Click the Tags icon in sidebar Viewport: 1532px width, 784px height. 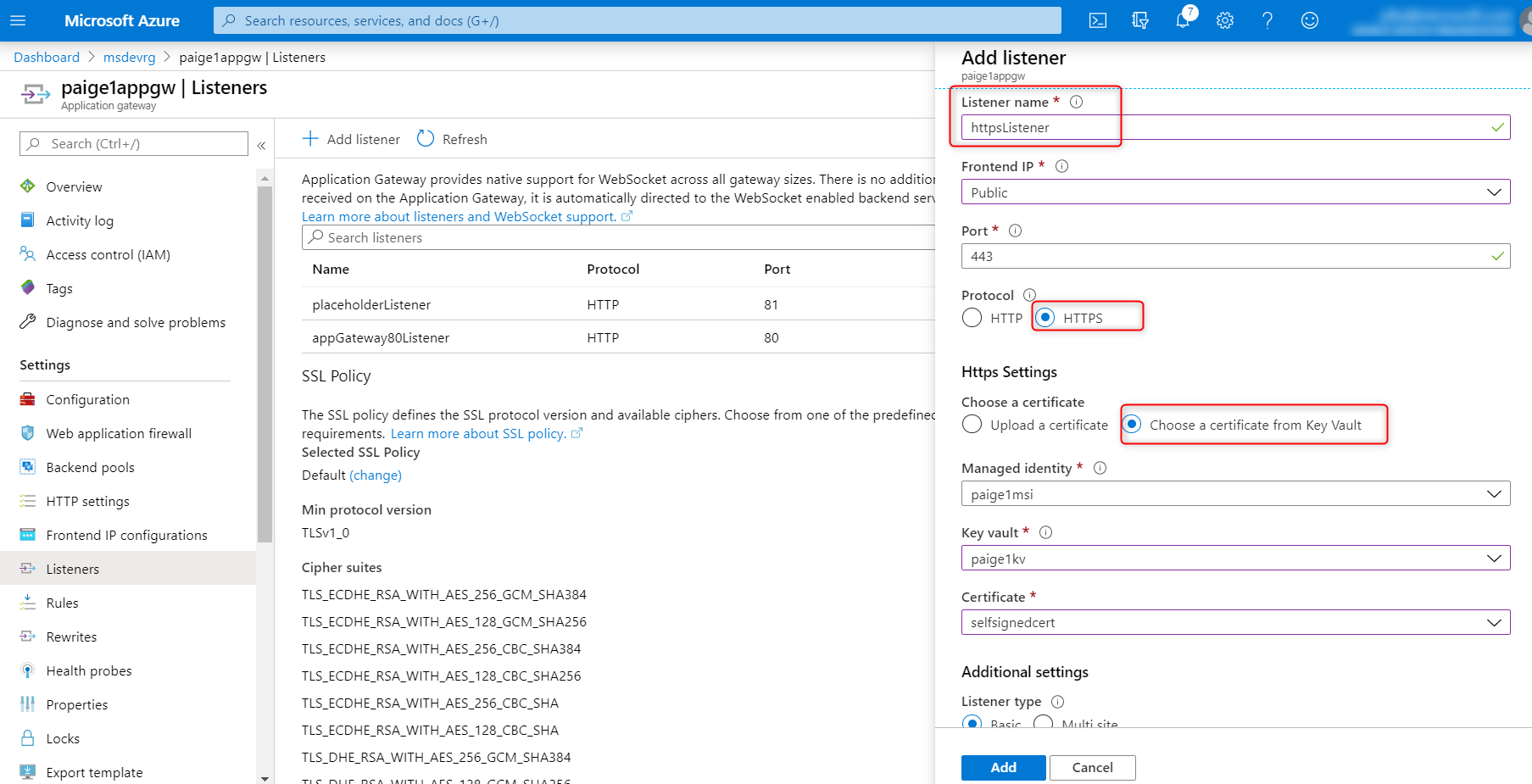pyautogui.click(x=28, y=288)
